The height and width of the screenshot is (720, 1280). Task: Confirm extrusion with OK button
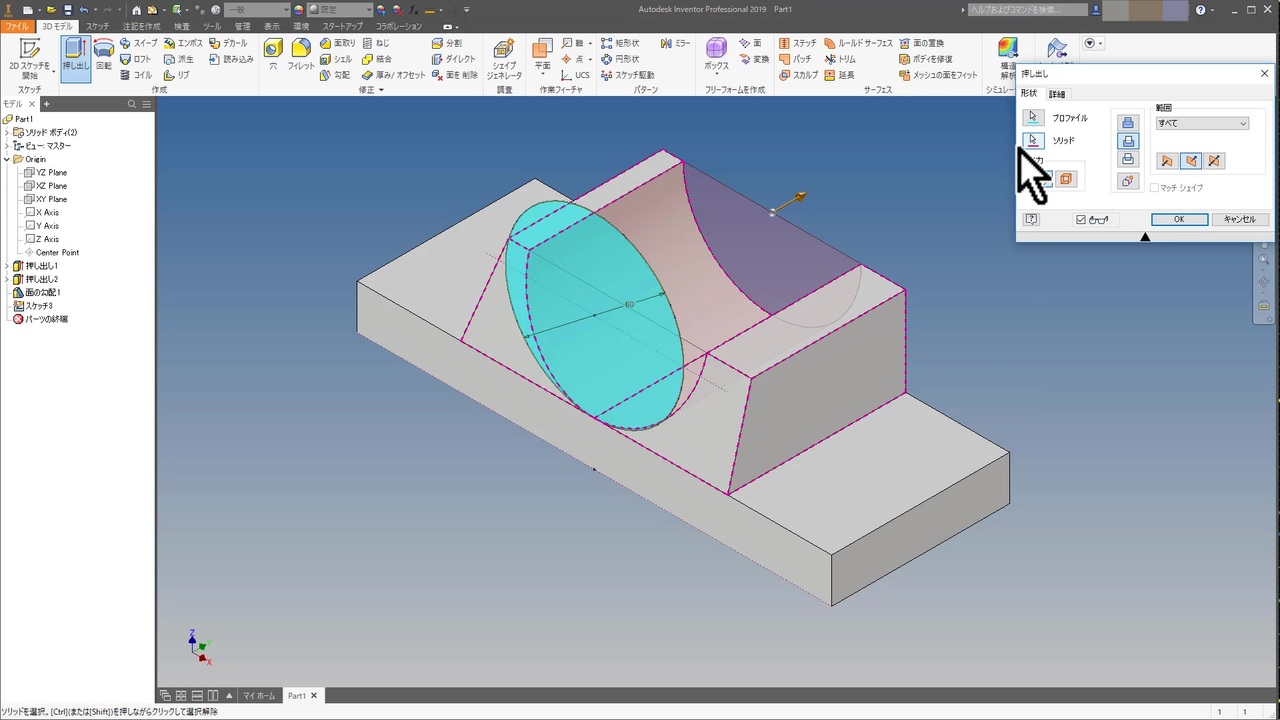(1178, 220)
